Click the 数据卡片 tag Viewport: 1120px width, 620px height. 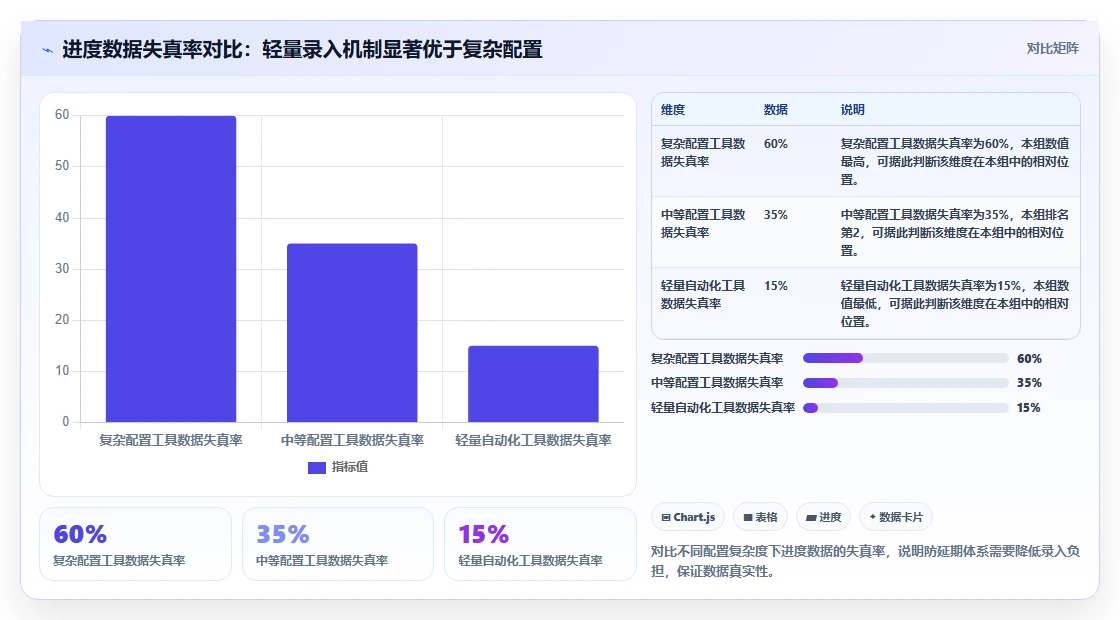(895, 517)
